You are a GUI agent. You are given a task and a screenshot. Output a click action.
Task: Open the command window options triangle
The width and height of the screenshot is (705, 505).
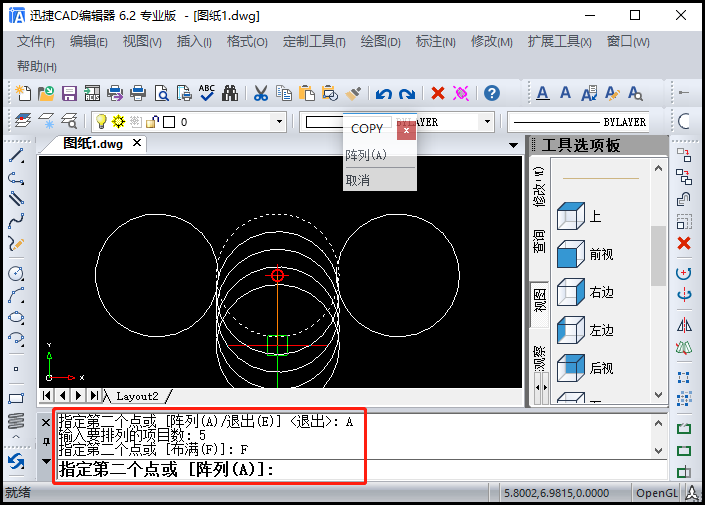pos(46,461)
